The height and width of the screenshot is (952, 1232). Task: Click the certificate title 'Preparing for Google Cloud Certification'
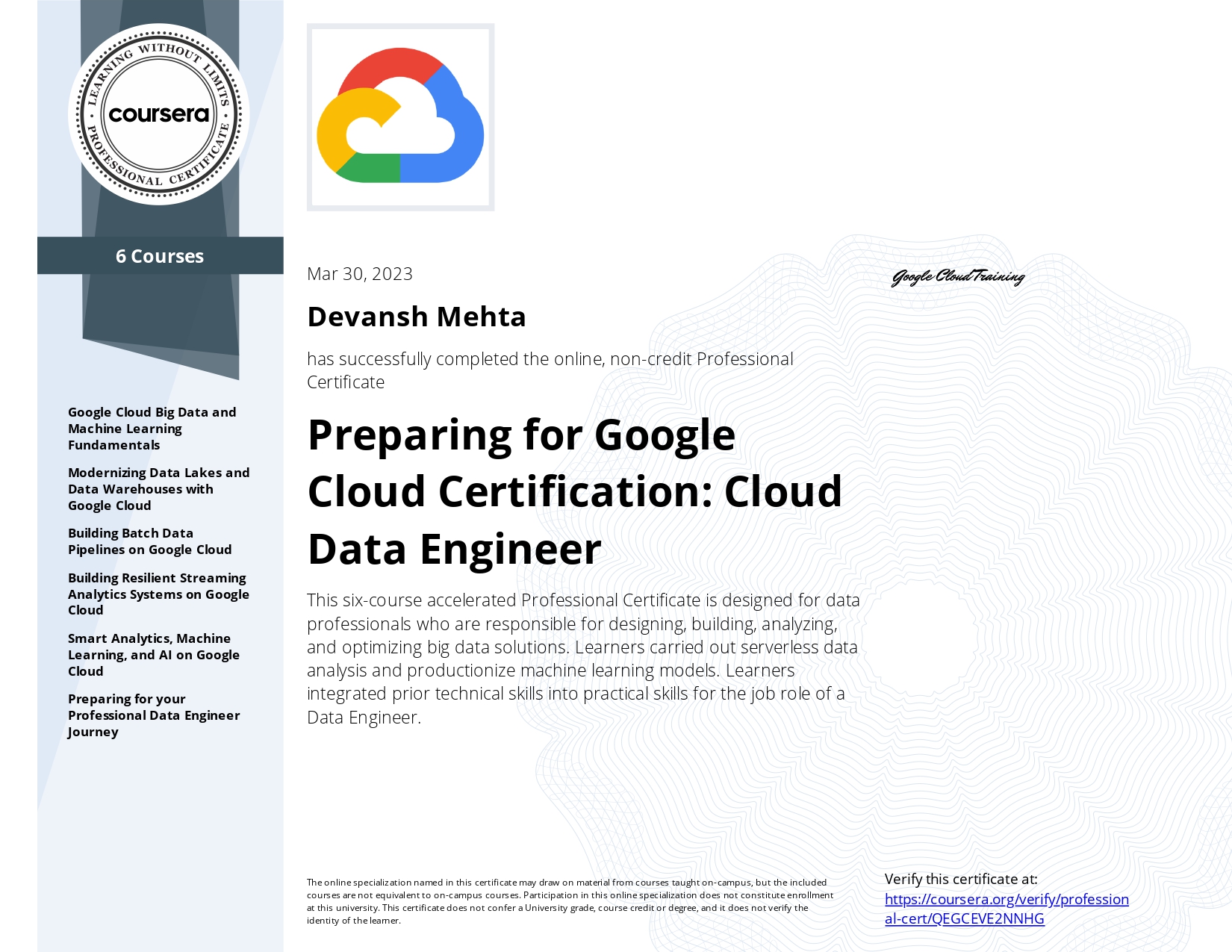574,492
